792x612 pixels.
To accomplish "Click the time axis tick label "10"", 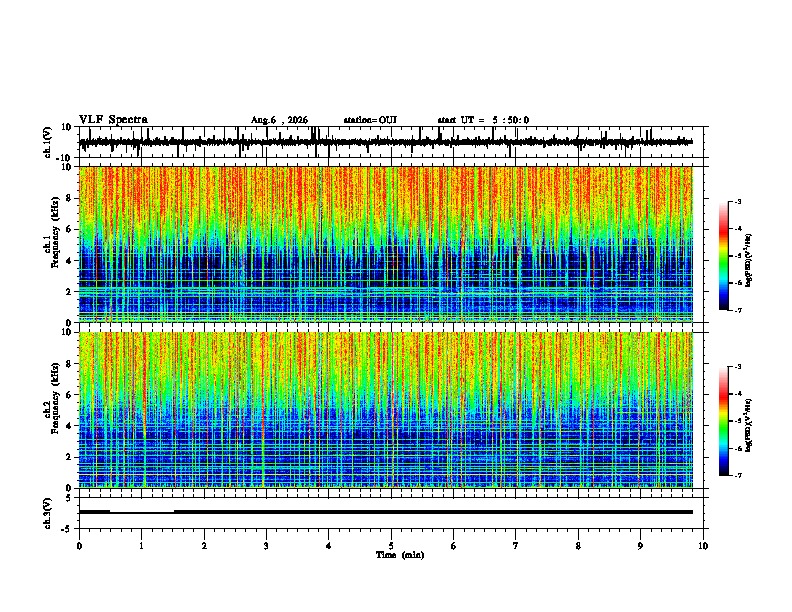I will coord(703,546).
